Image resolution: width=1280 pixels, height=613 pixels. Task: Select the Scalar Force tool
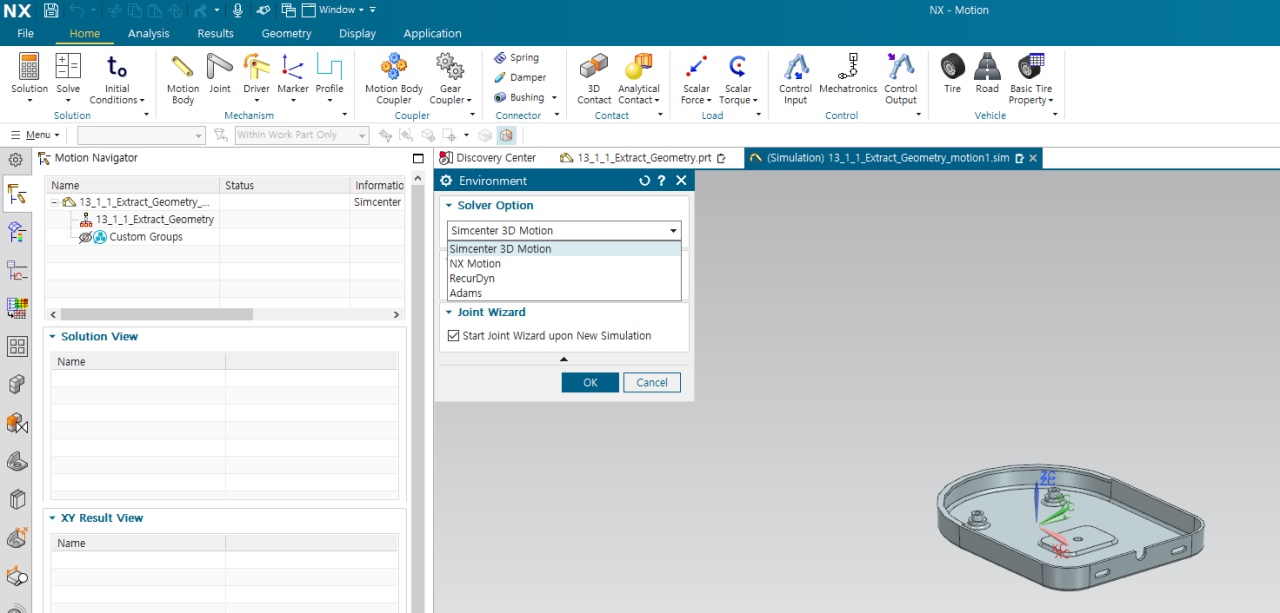[x=696, y=68]
